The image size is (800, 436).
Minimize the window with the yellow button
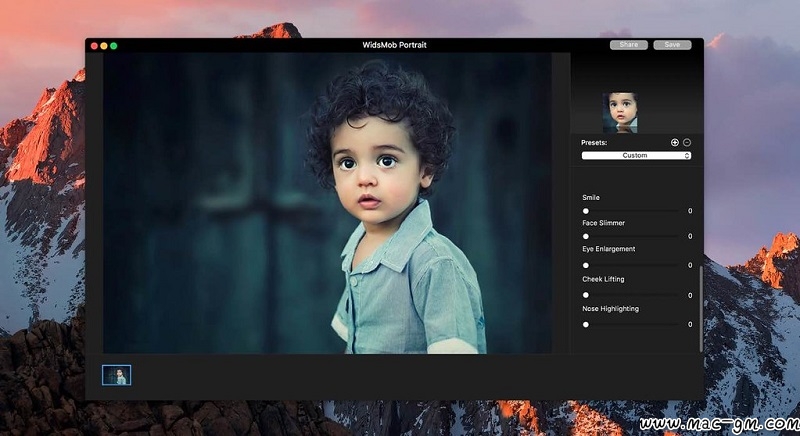[x=104, y=46]
